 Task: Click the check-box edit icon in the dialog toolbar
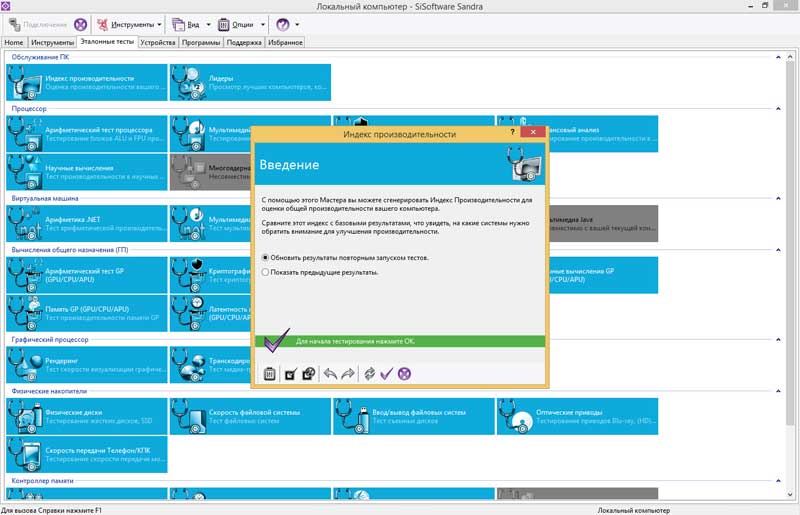pyautogui.click(x=290, y=374)
